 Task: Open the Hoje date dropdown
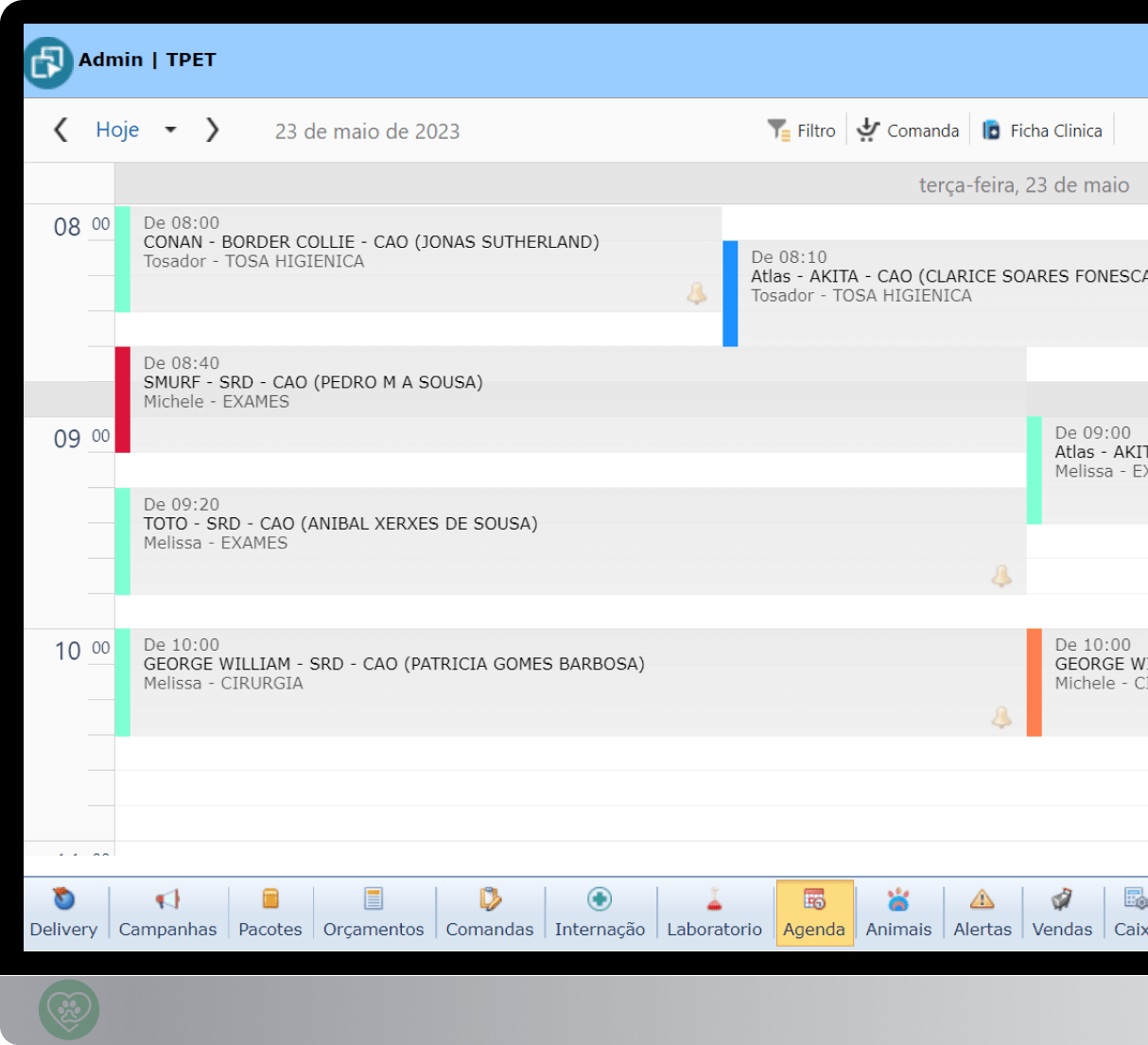coord(171,130)
